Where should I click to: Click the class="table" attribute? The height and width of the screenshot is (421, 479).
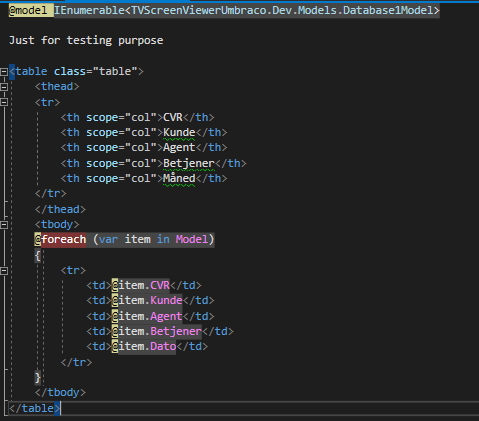pos(96,71)
